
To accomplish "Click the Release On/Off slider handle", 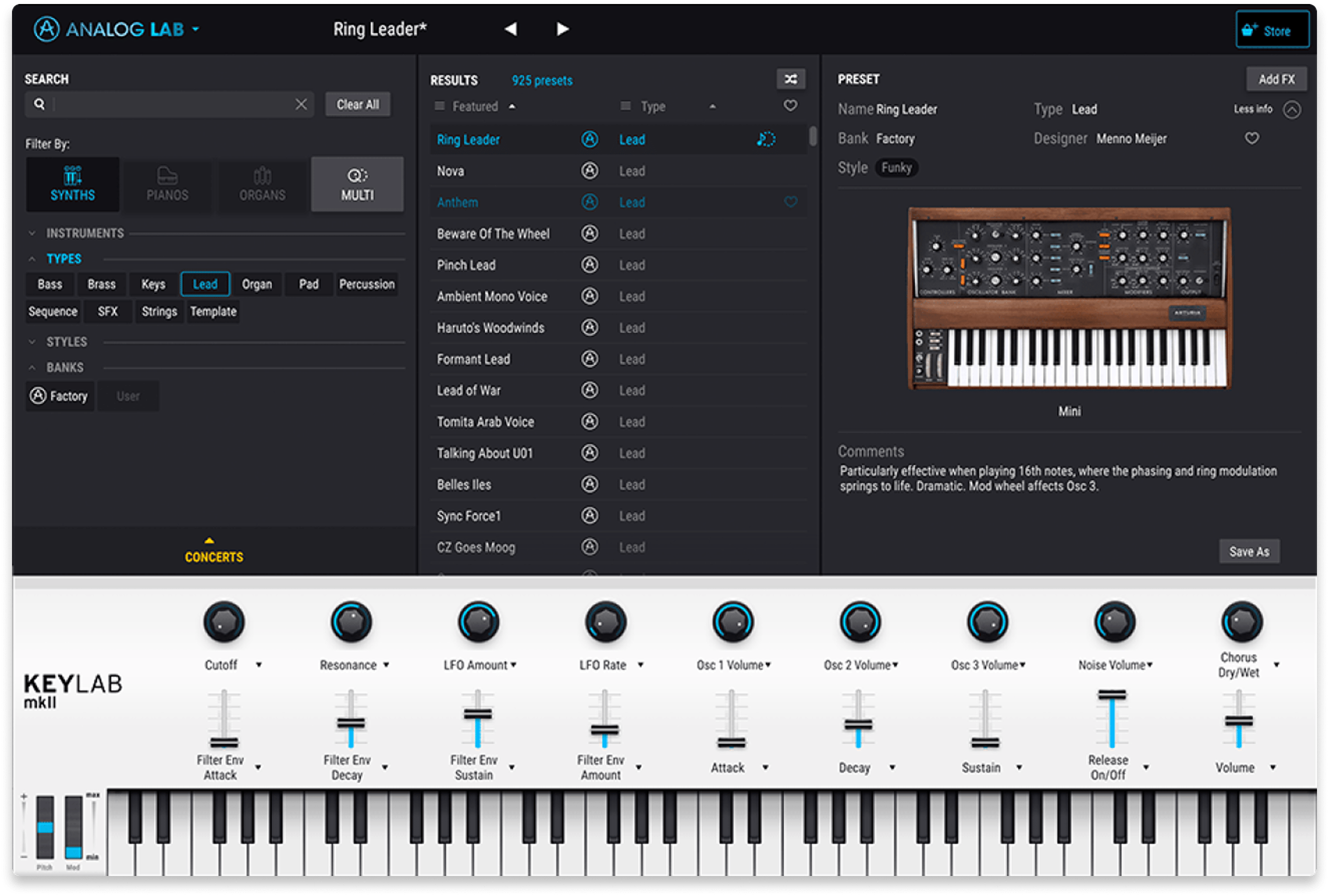I will (1112, 695).
